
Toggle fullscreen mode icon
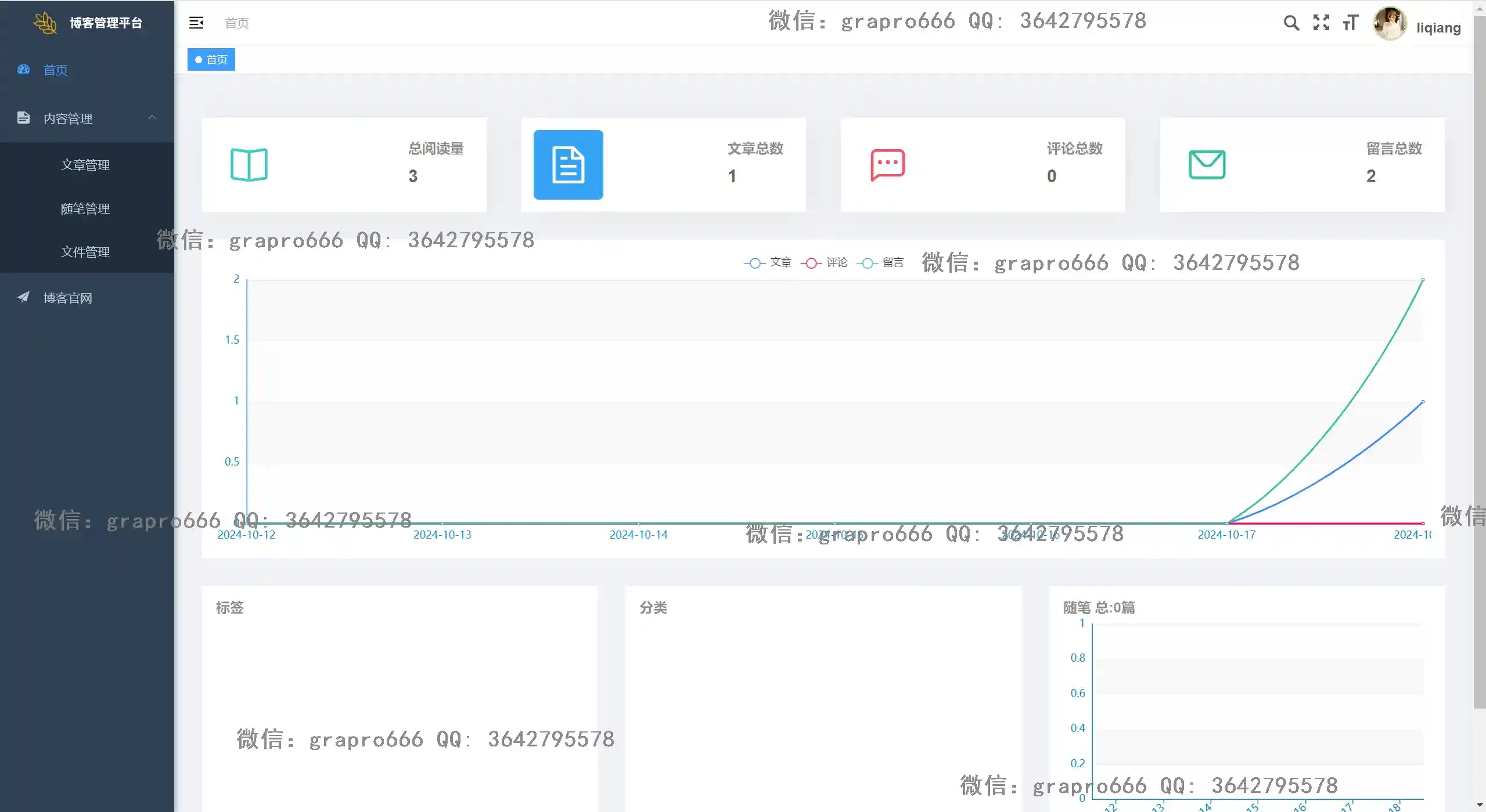(1321, 23)
